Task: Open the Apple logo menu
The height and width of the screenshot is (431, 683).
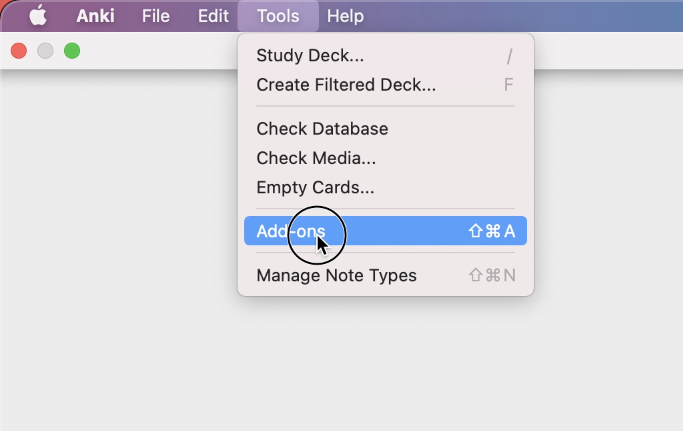Action: click(38, 16)
